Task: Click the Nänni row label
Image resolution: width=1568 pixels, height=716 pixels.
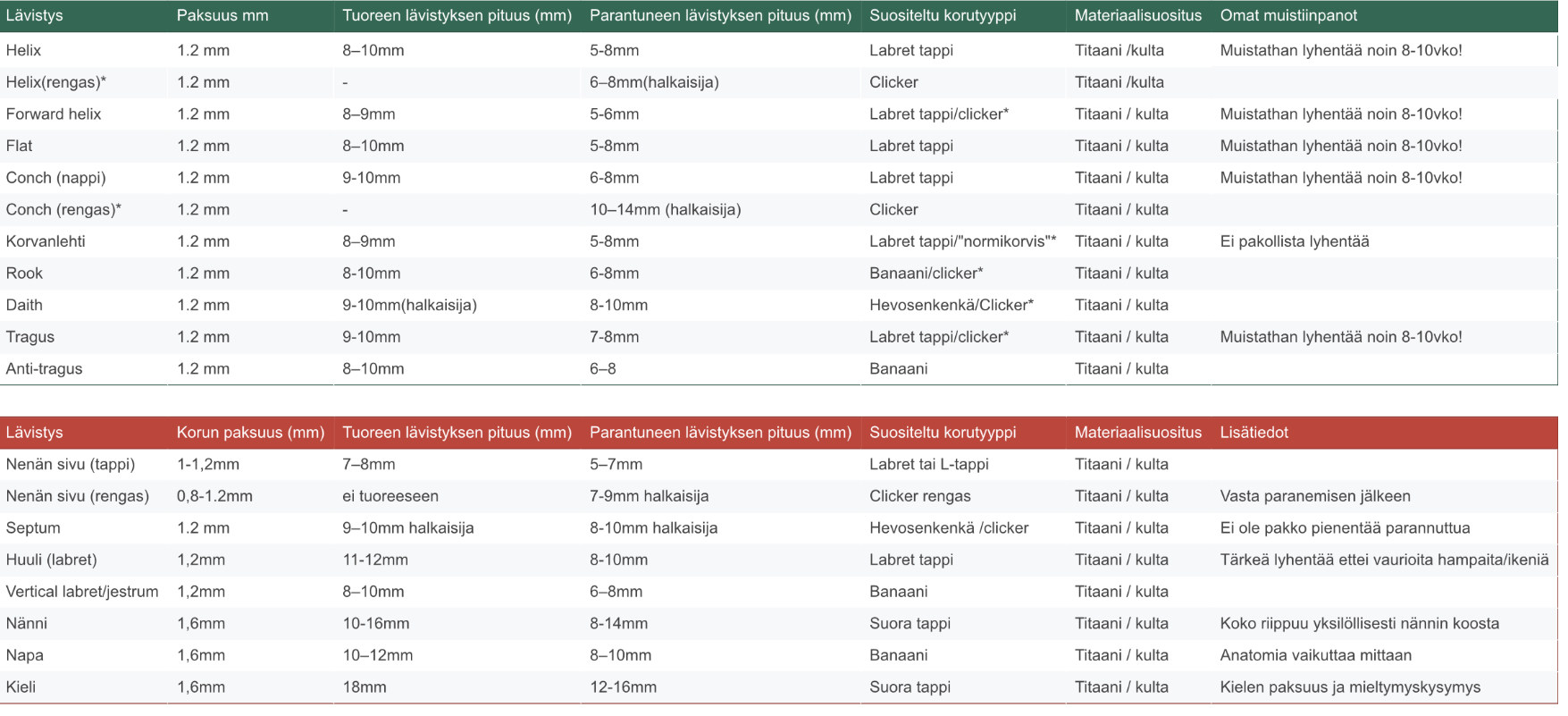Action: tap(27, 624)
